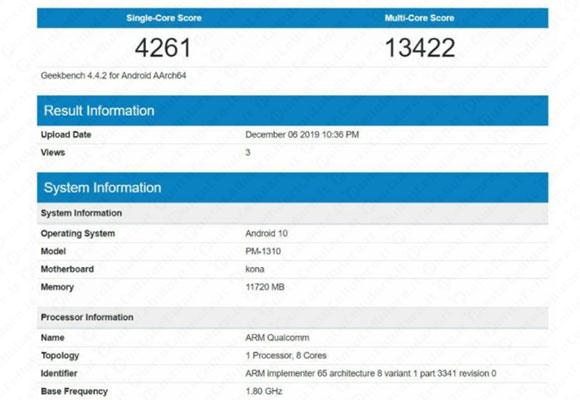This screenshot has width=580, height=400.
Task: Click the Upload Date label
Action: 66,135
